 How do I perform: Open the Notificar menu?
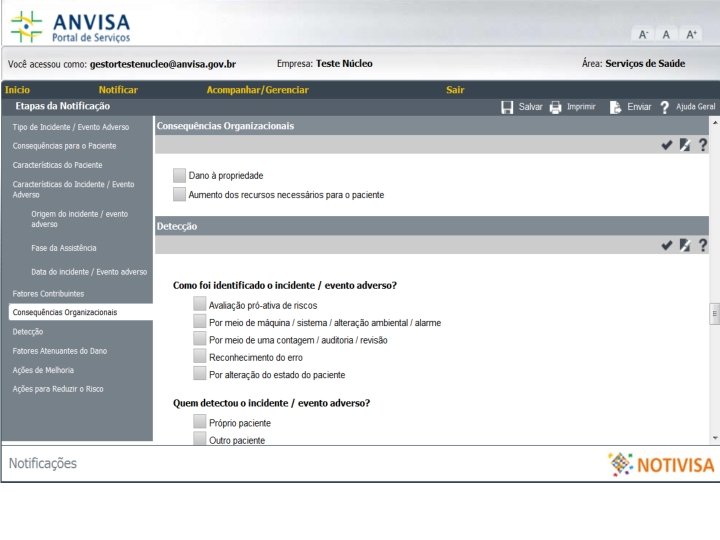click(x=118, y=90)
